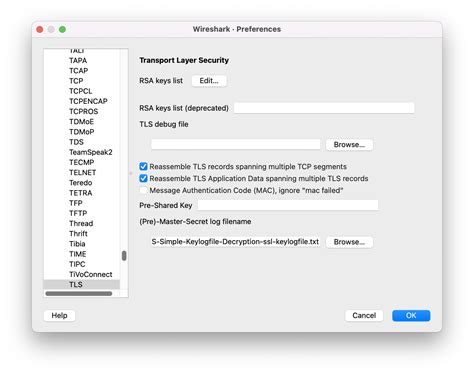Screen dimensions: 474x374
Task: Browse for the TLS debug file
Action: point(349,145)
